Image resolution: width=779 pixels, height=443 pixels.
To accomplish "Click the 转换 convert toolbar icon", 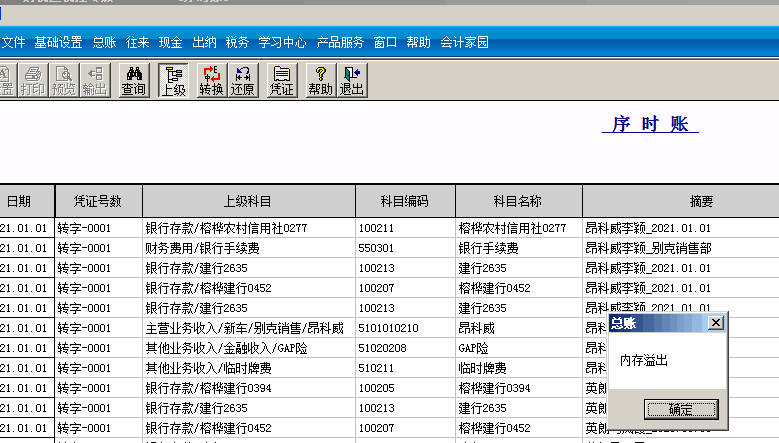I will 212,80.
